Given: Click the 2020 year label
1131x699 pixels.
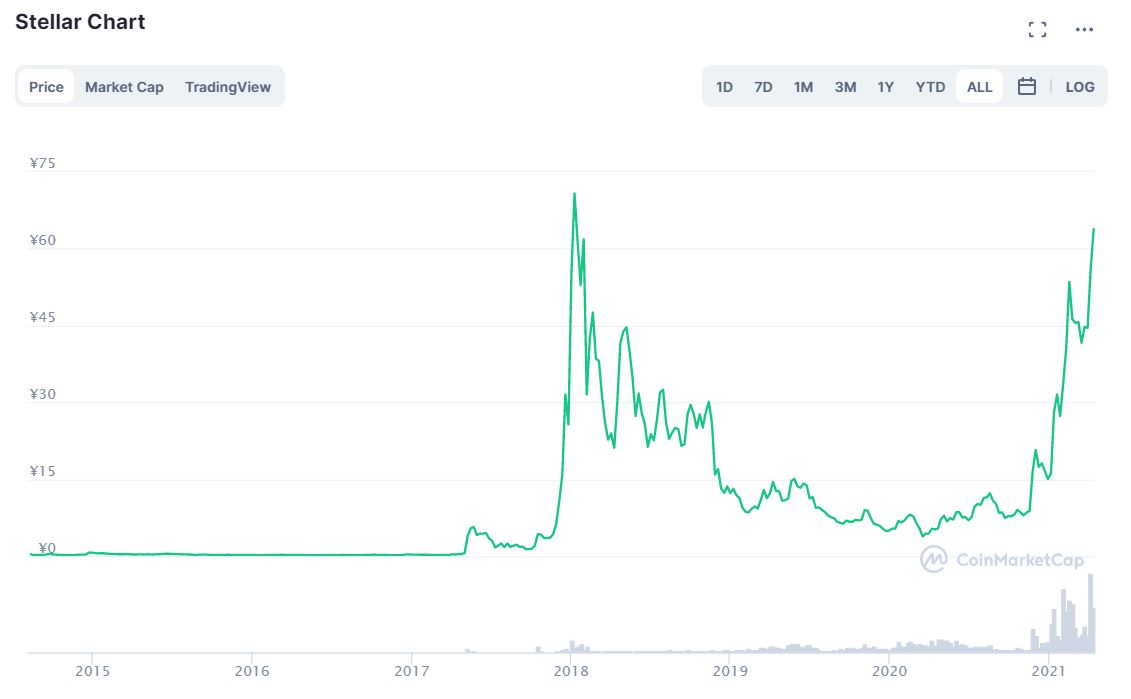Looking at the screenshot, I should [x=889, y=672].
